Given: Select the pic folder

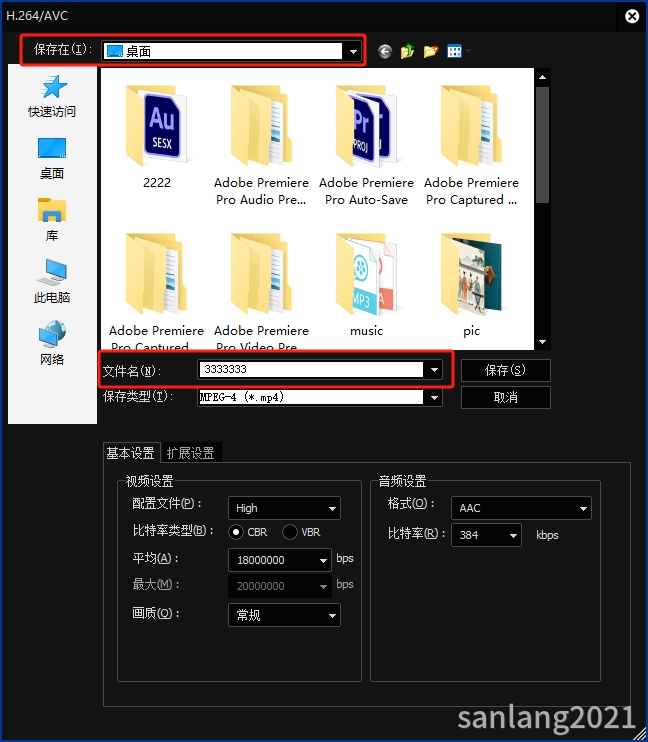Looking at the screenshot, I should click(x=471, y=285).
